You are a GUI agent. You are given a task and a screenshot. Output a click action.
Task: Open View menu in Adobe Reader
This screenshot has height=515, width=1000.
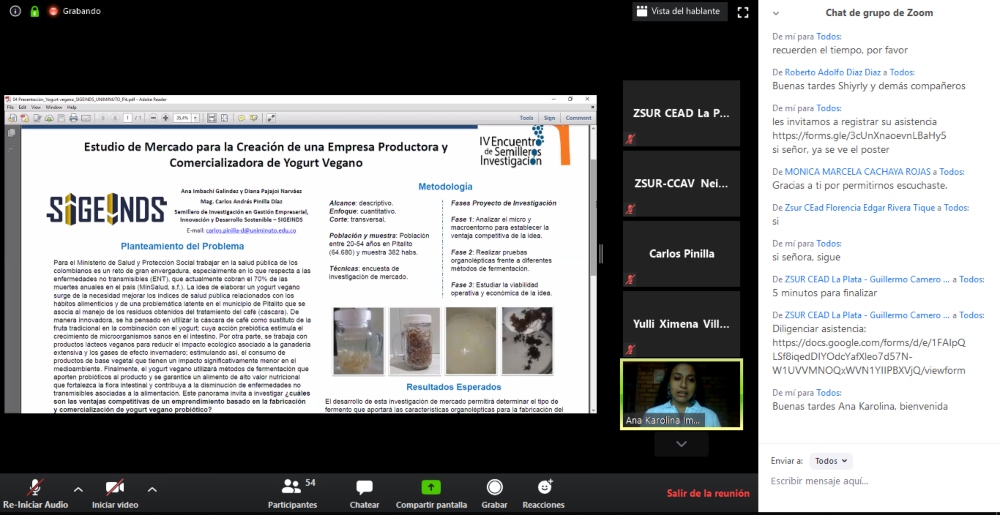click(36, 107)
